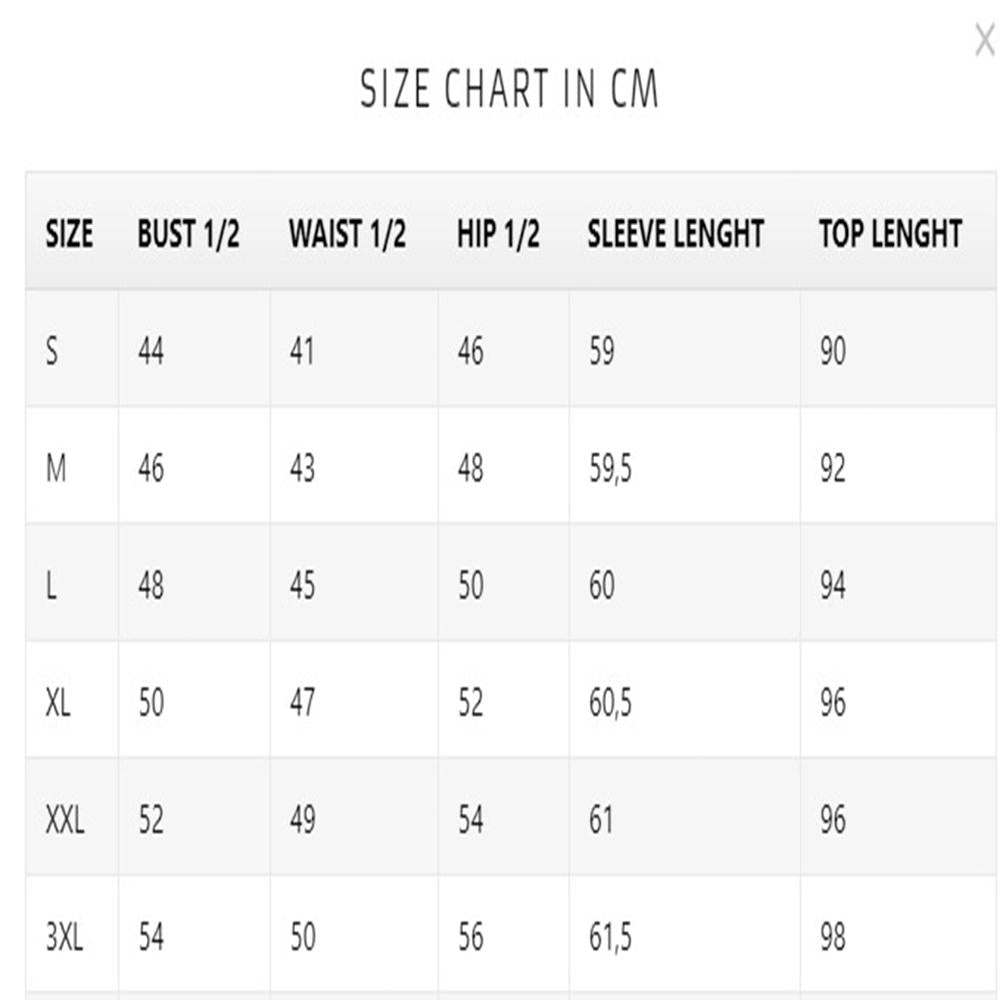Image resolution: width=1000 pixels, height=1000 pixels.
Task: Click top length value 90 in S row
Action: click(833, 351)
